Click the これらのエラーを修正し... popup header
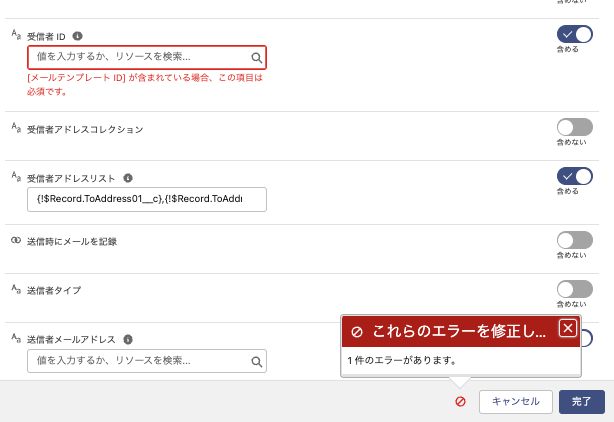Screen dimensions: 614x422 click(x=460, y=332)
